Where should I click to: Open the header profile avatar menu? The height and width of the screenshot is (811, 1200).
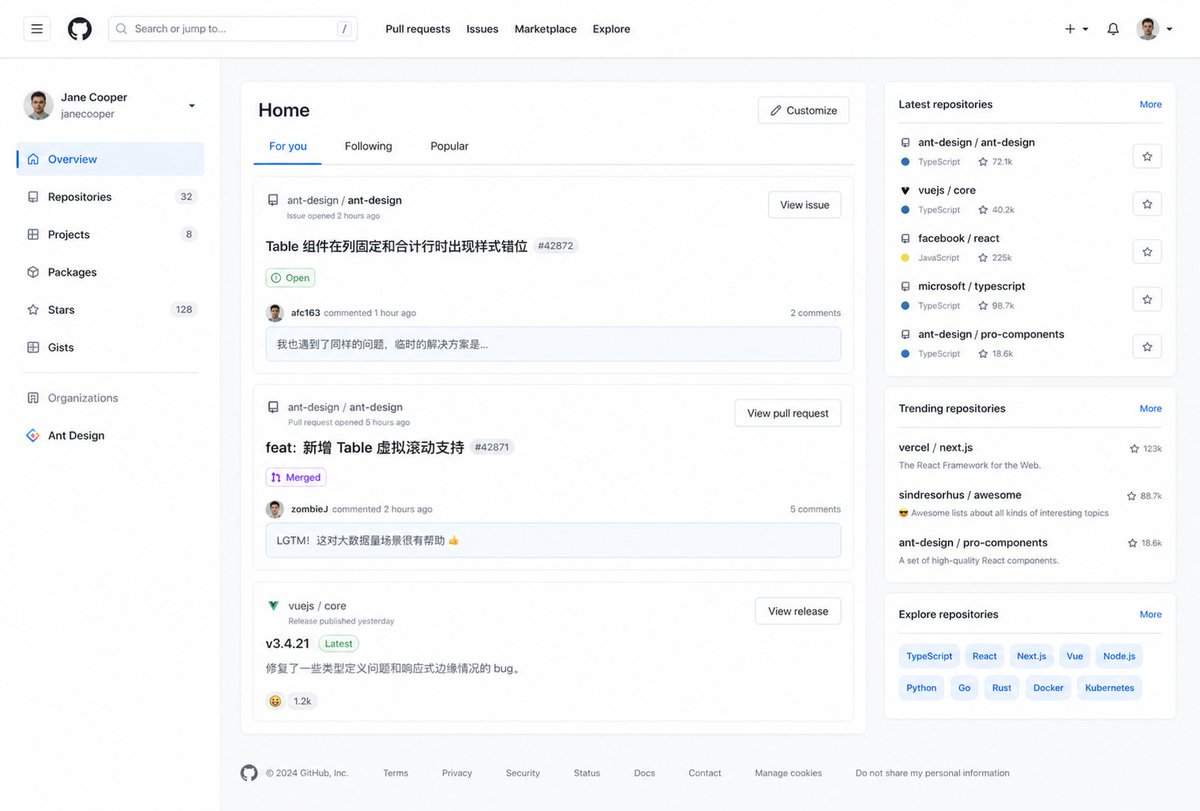click(x=1154, y=29)
